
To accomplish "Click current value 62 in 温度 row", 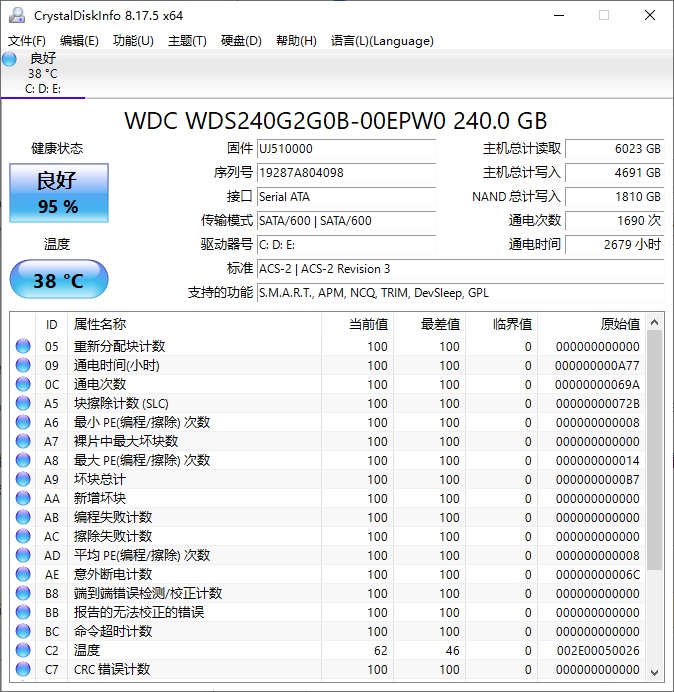I will [x=380, y=651].
